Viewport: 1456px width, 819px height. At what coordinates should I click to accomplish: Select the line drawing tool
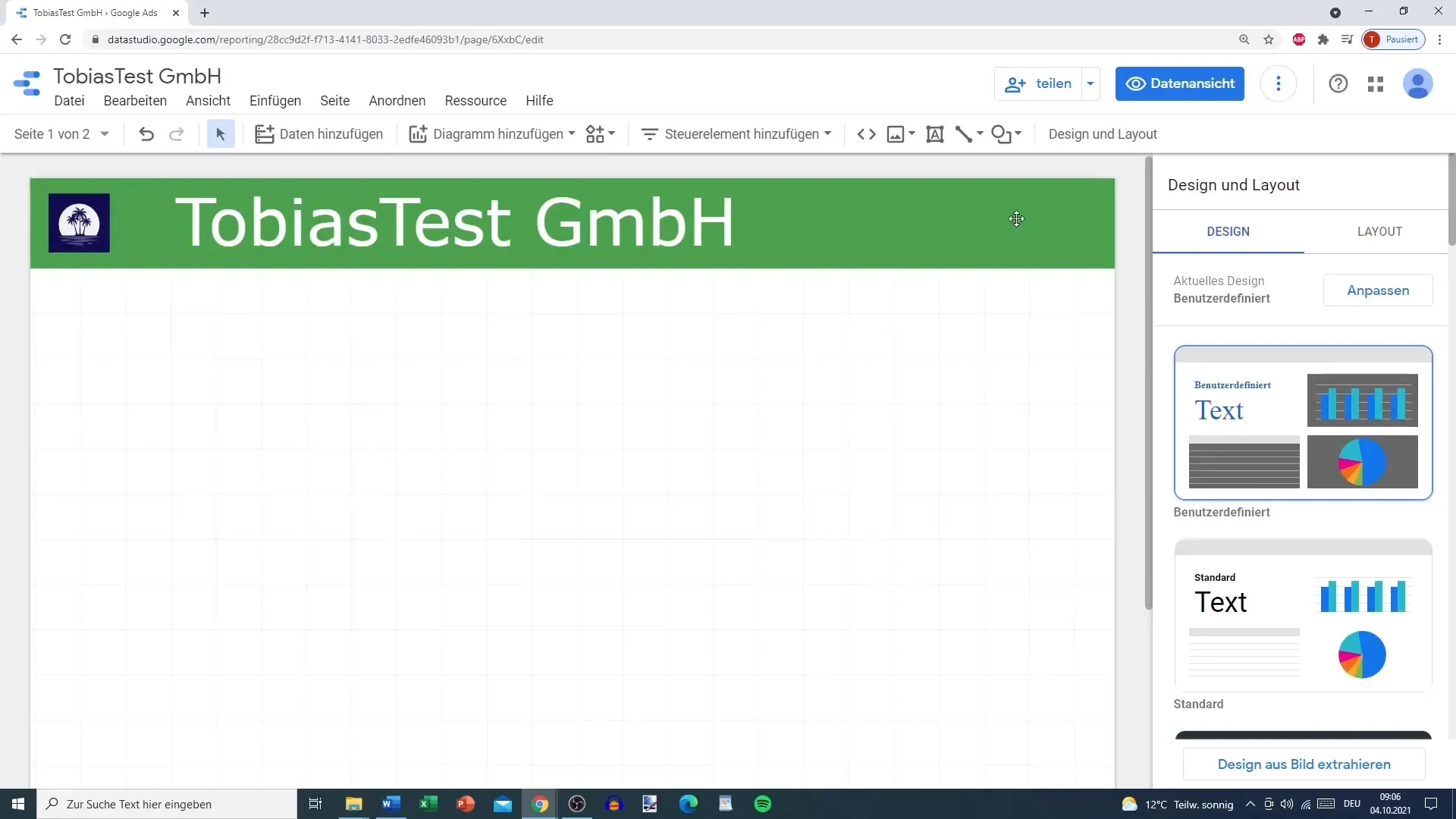tap(964, 134)
